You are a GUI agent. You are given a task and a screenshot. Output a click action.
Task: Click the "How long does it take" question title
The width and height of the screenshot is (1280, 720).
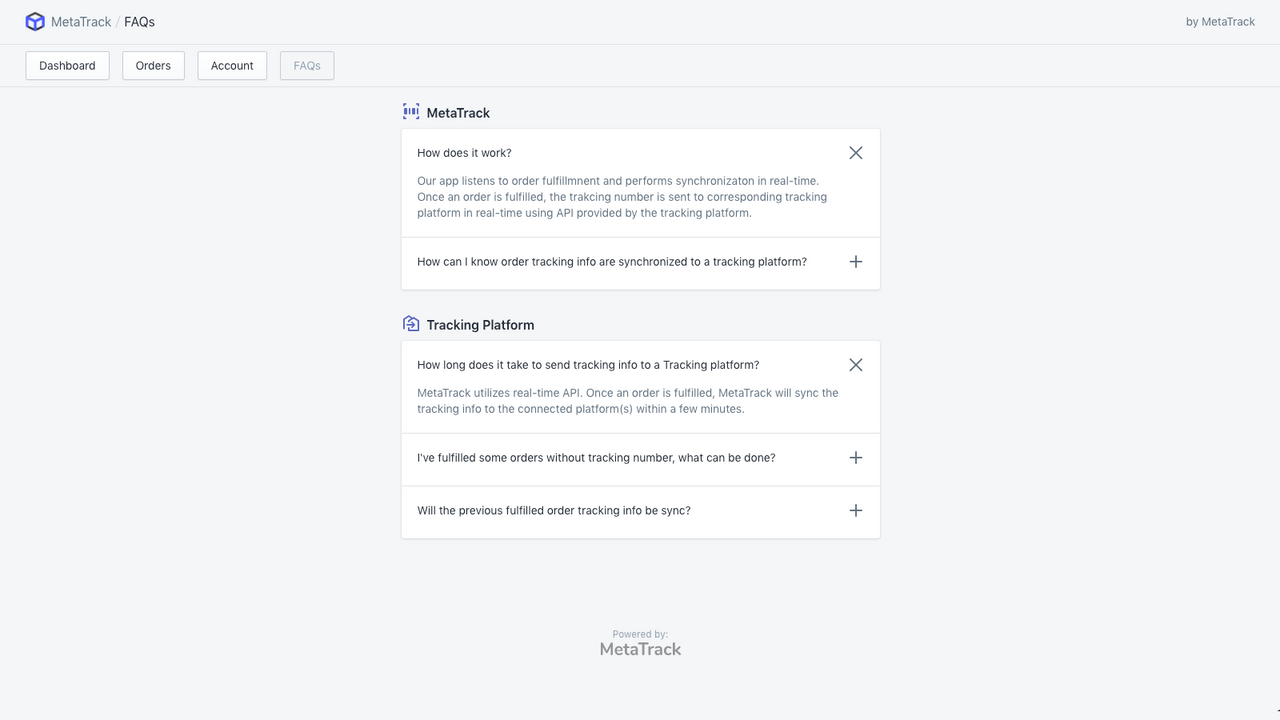588,365
